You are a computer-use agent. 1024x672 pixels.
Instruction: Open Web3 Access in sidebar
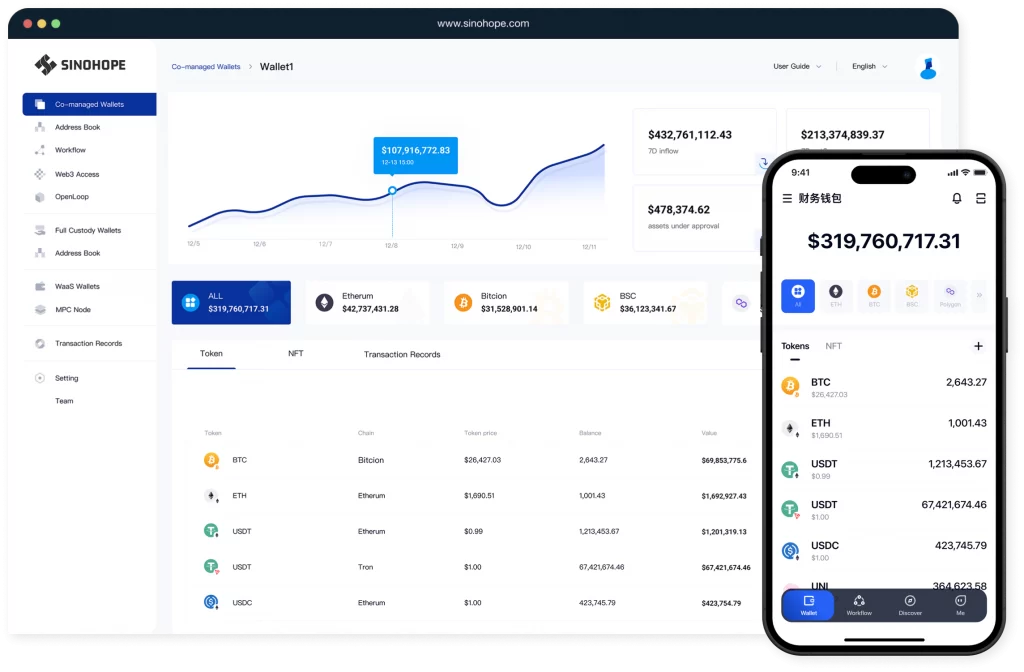click(x=76, y=174)
